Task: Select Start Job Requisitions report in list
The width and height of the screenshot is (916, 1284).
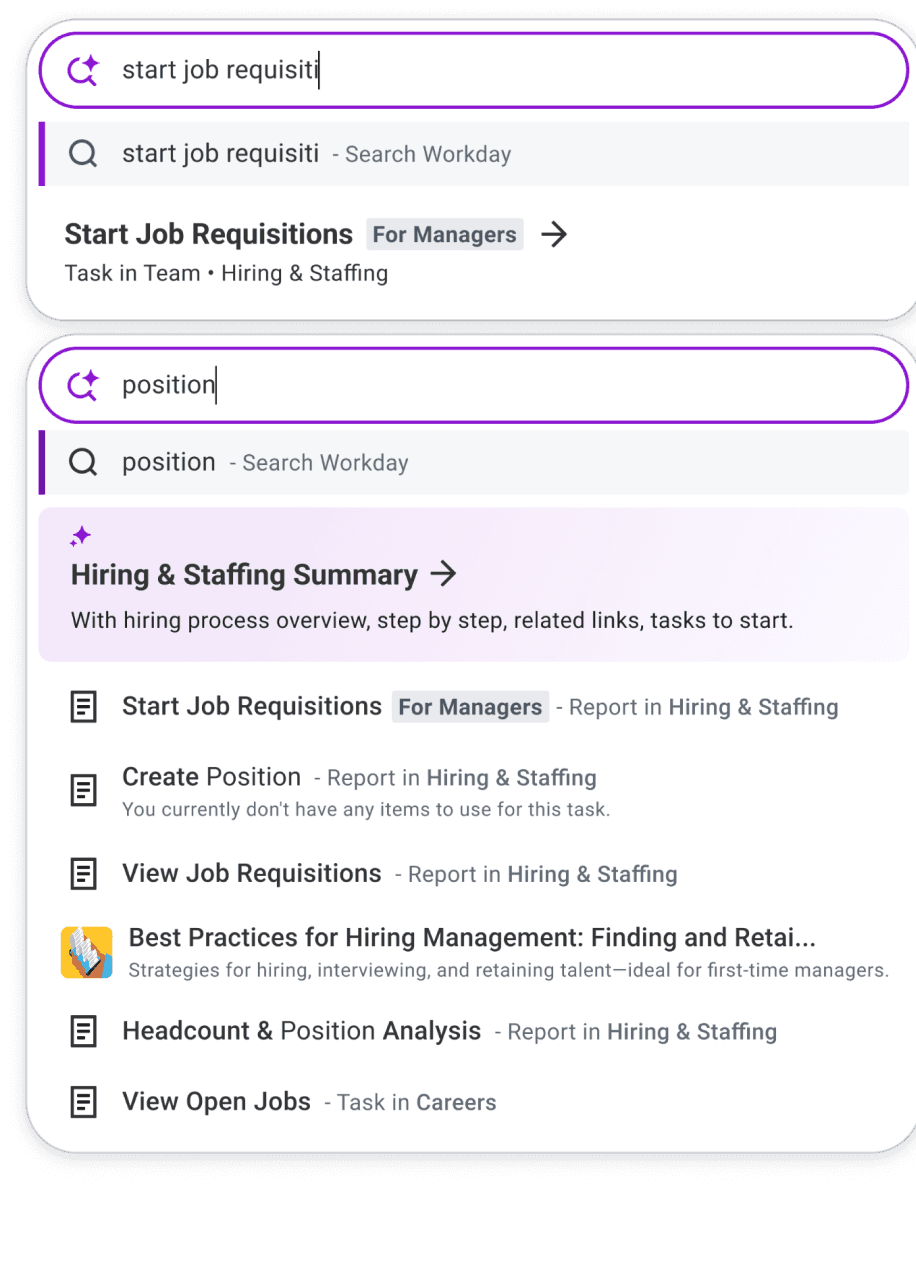Action: (252, 707)
